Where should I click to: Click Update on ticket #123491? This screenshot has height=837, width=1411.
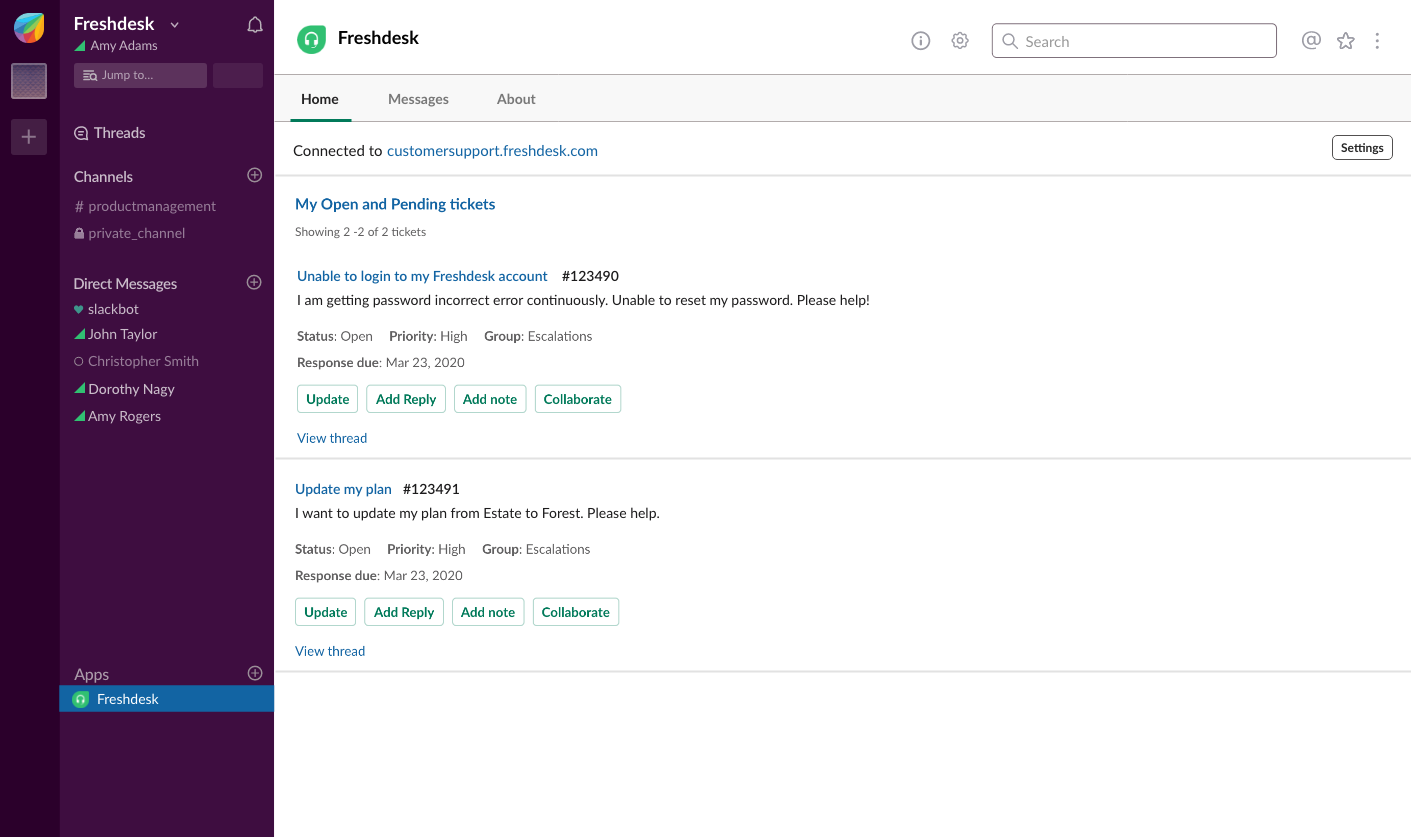[x=325, y=612]
